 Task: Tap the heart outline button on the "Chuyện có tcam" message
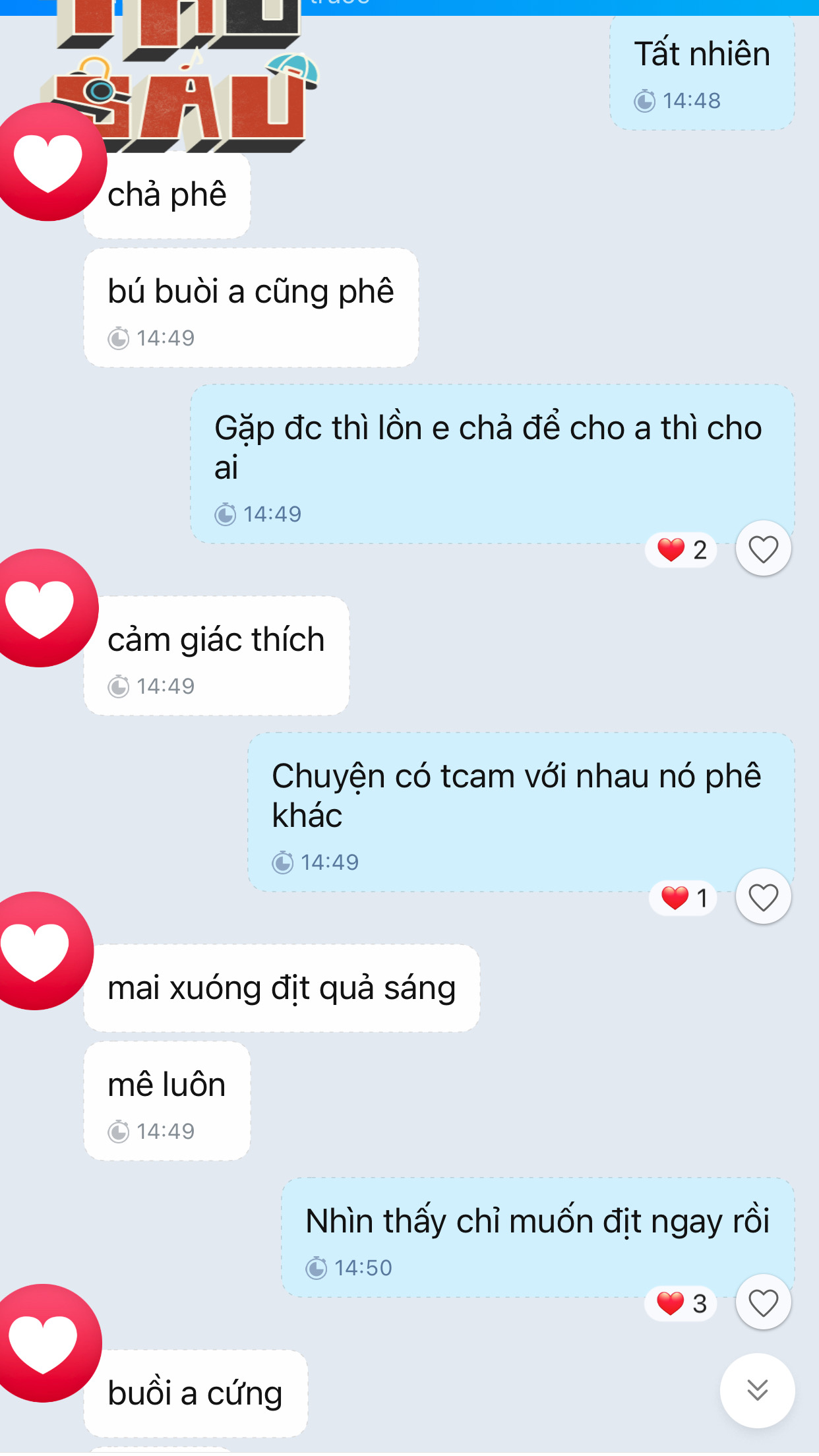[763, 897]
